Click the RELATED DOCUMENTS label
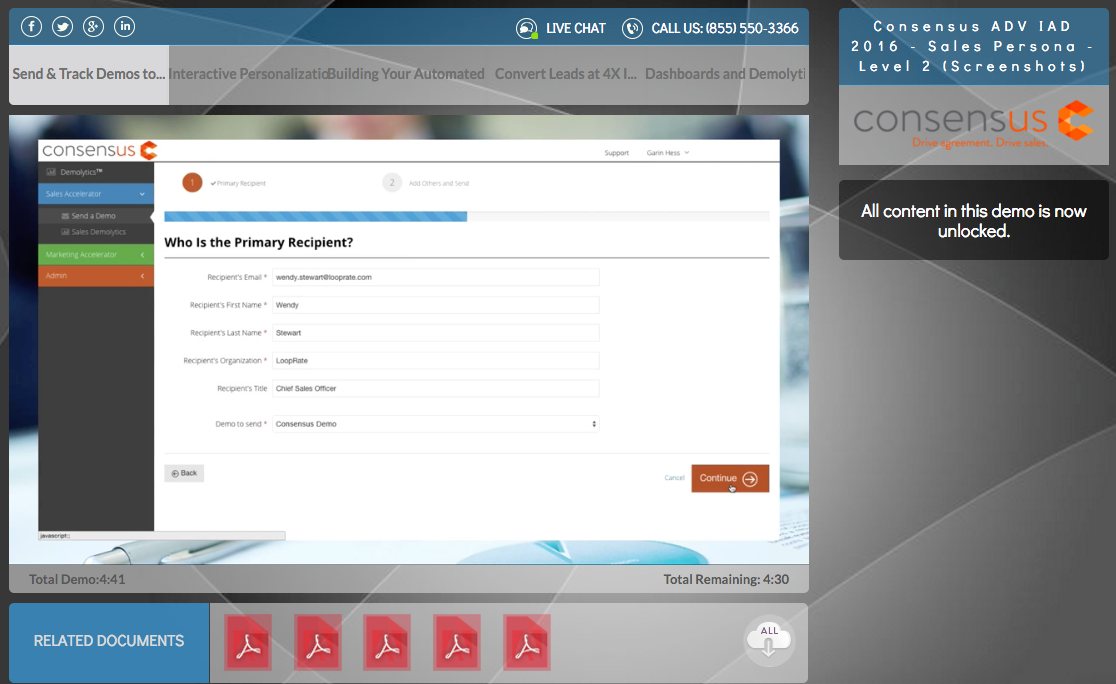 tap(109, 641)
